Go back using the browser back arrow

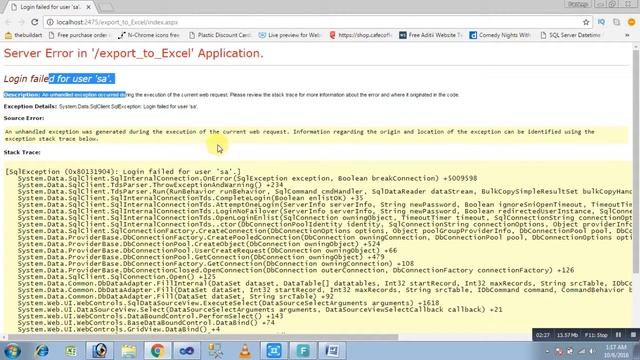[8, 22]
